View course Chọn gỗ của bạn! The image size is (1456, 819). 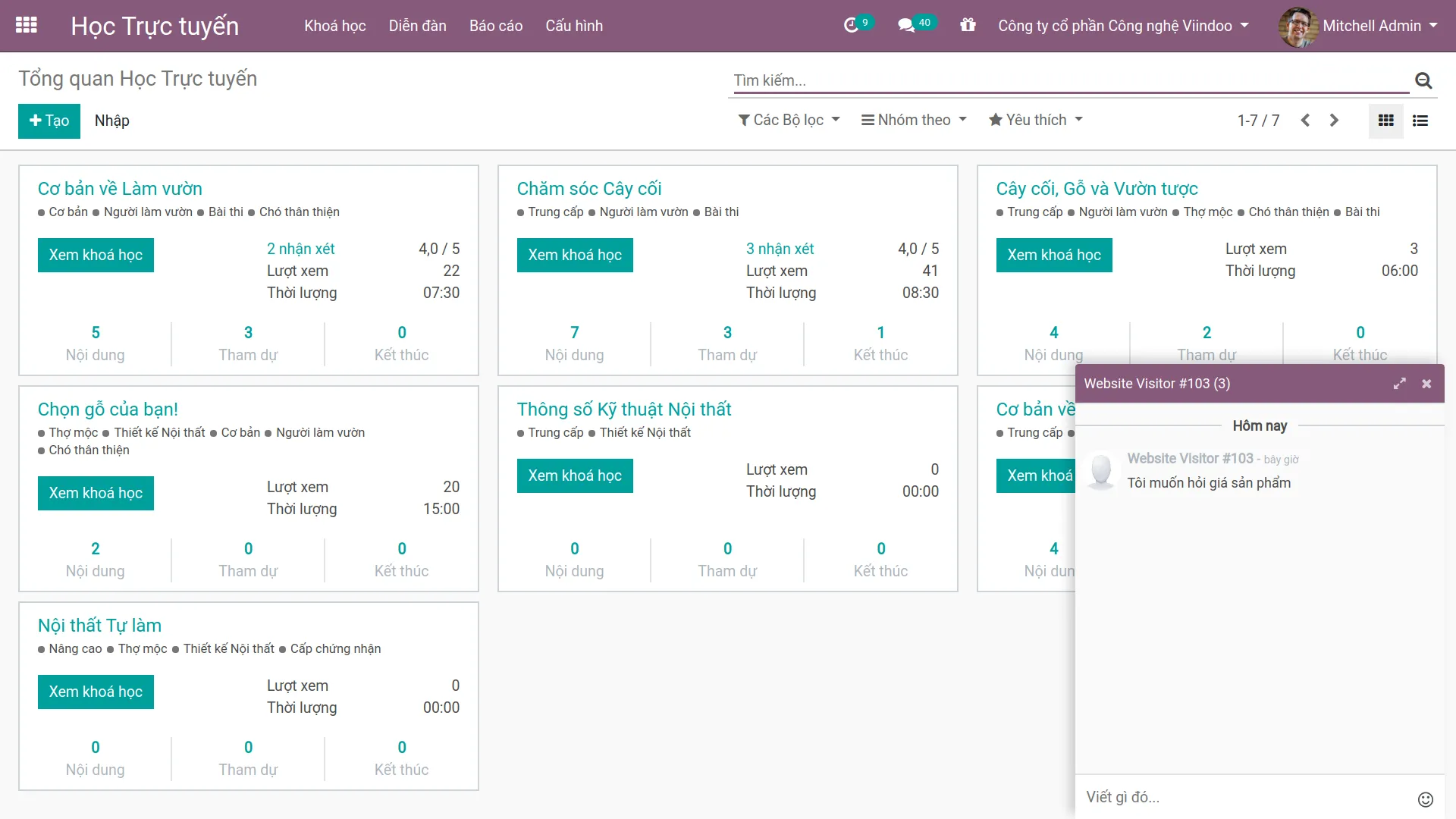tap(96, 493)
